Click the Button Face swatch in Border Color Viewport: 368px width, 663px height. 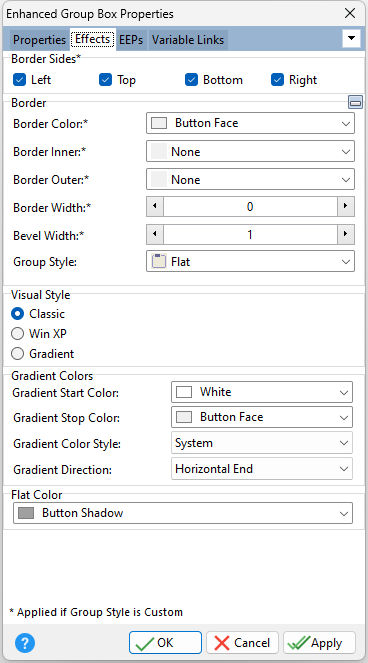[159, 123]
